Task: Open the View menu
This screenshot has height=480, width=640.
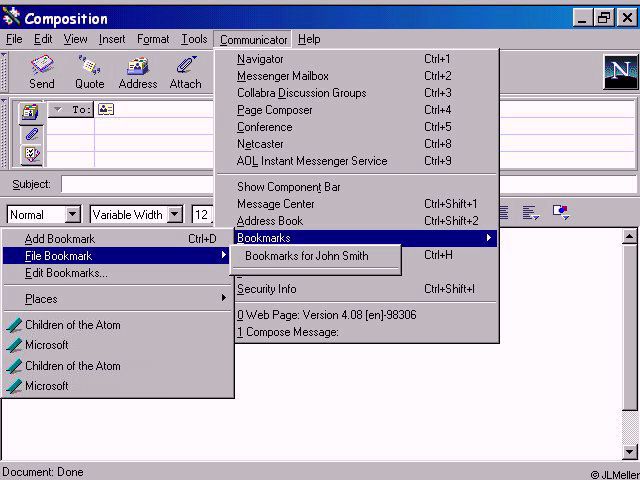Action: 75,39
